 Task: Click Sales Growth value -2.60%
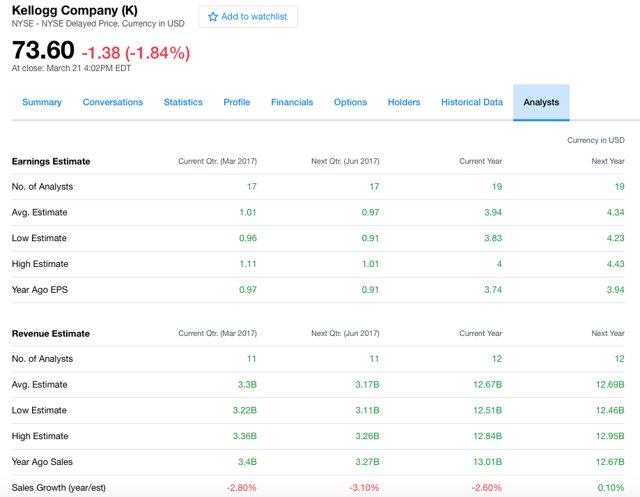click(487, 488)
